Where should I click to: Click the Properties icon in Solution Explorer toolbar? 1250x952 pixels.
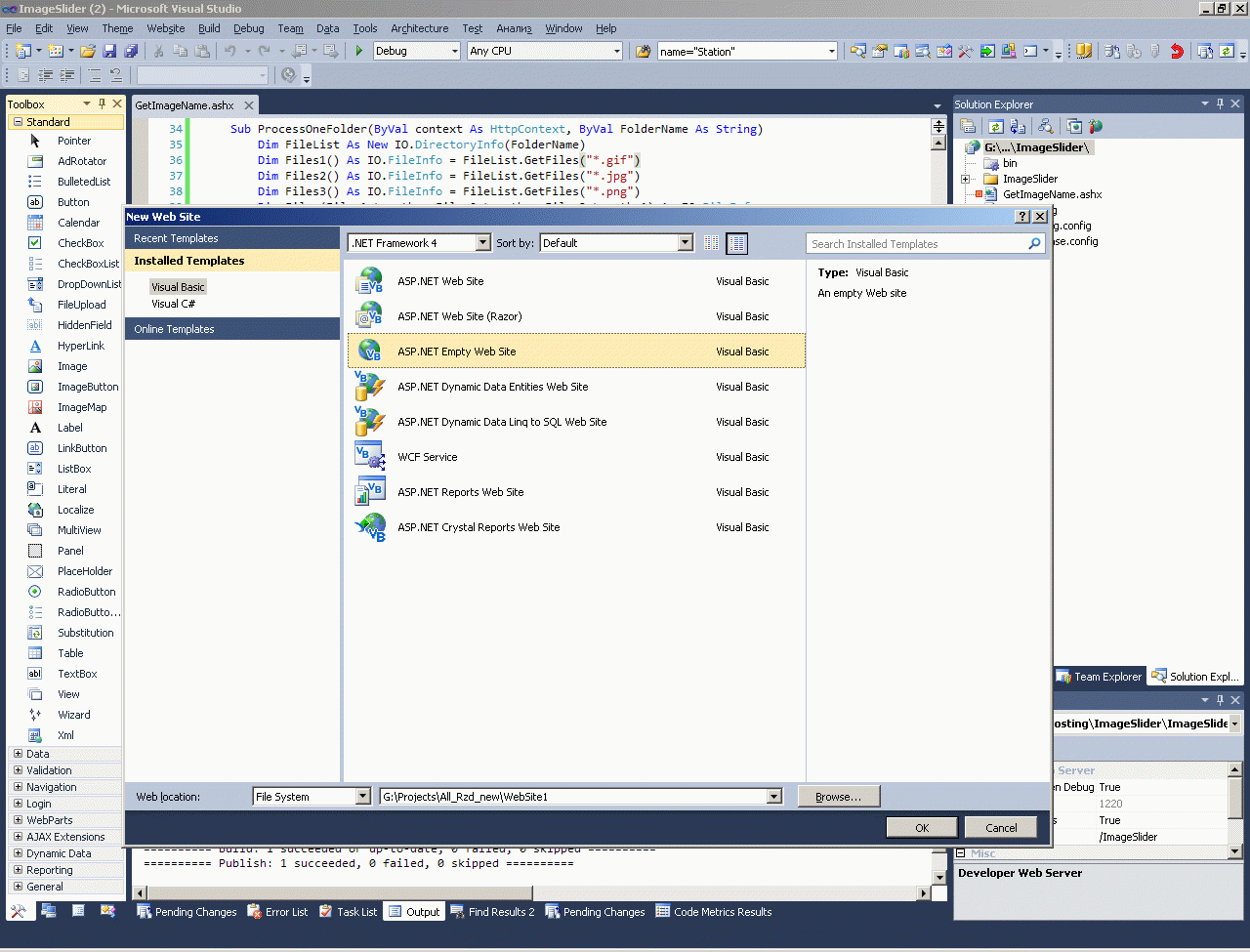pos(968,126)
